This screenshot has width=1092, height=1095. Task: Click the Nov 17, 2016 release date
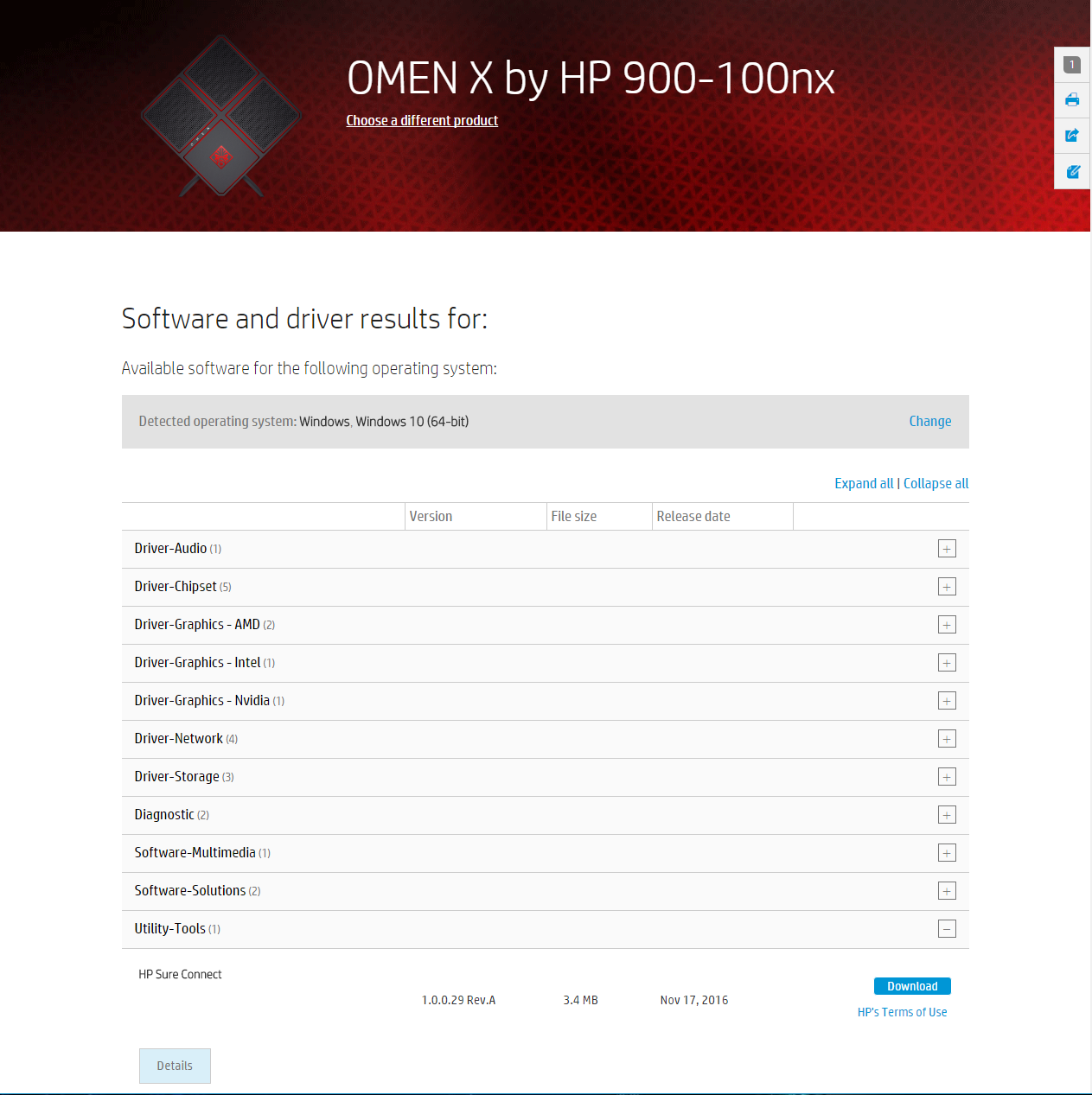[694, 1000]
